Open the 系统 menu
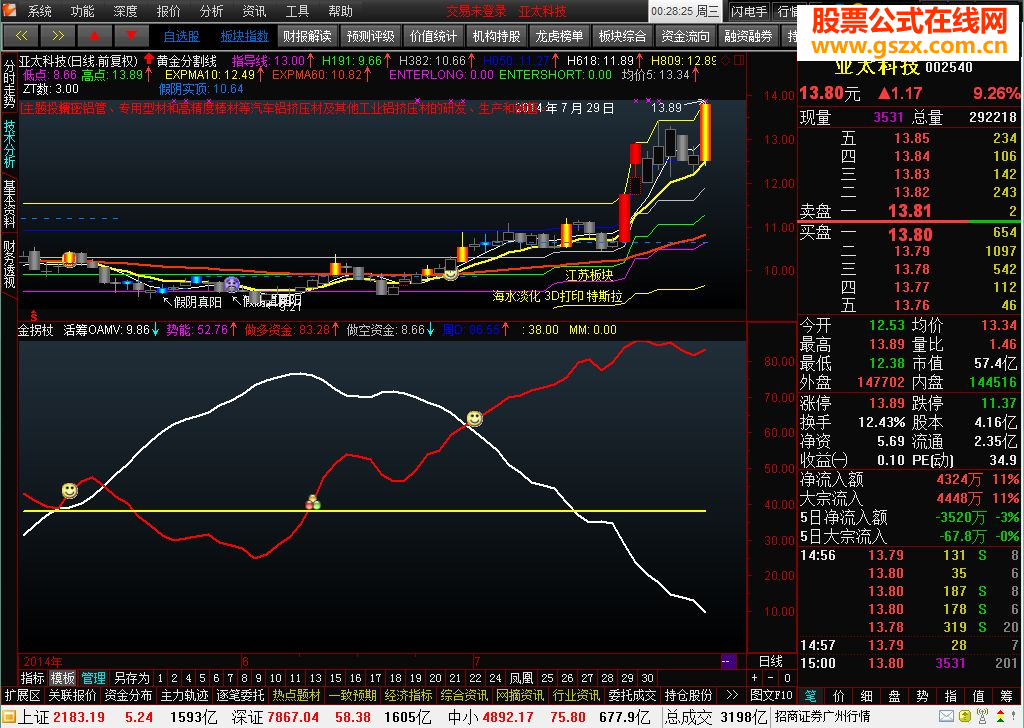The image size is (1024, 728). coord(39,11)
